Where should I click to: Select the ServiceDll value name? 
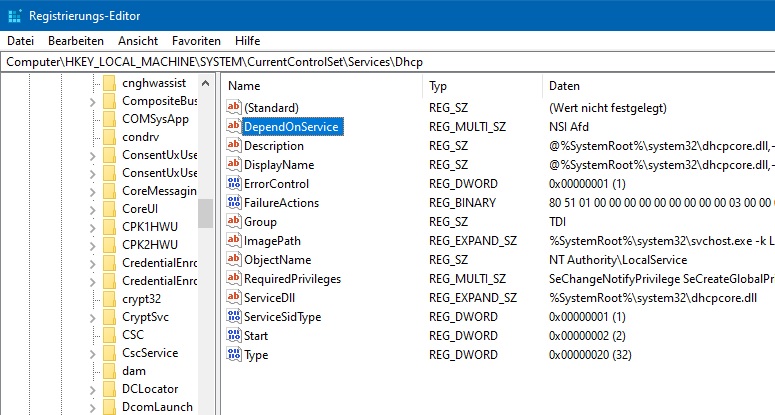pyautogui.click(x=269, y=297)
